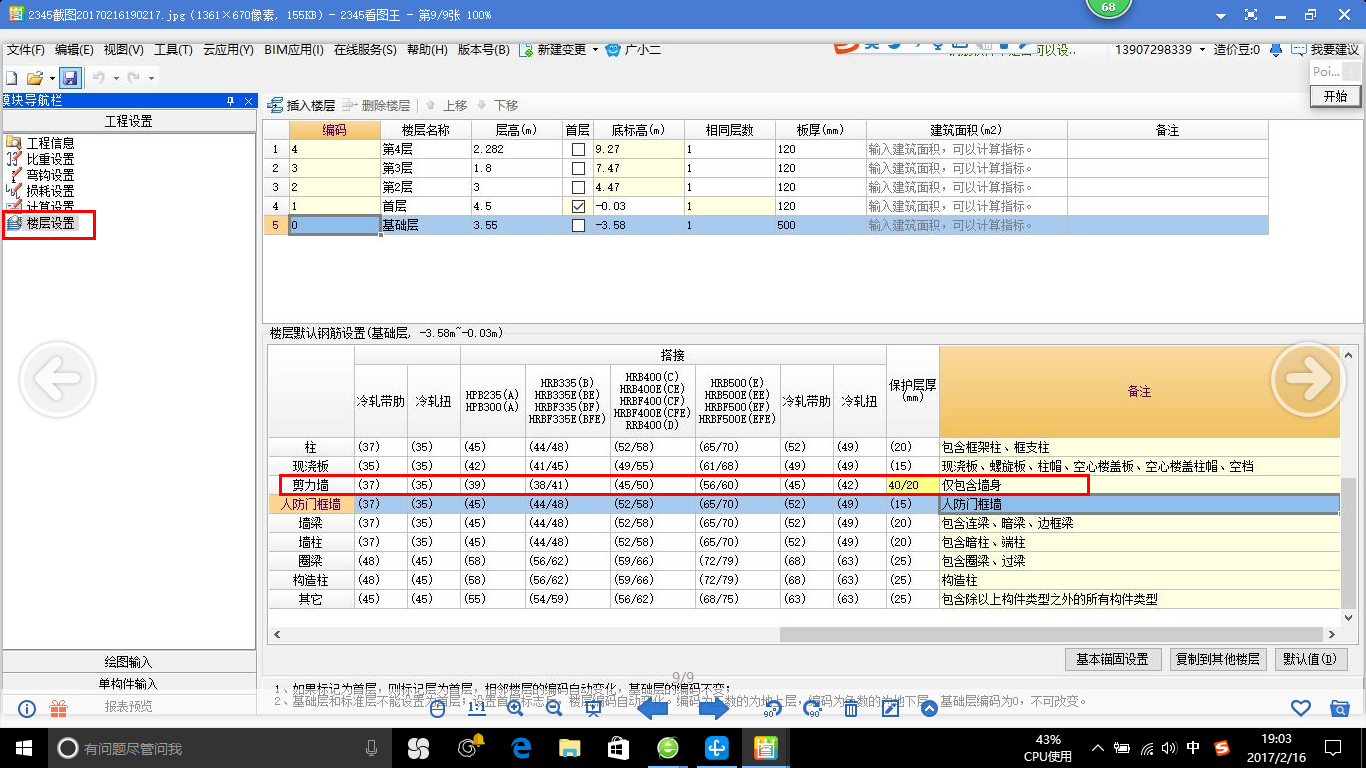This screenshot has width=1366, height=768.
Task: Click 建筑面积 input cell for 第4层
Action: (967, 149)
